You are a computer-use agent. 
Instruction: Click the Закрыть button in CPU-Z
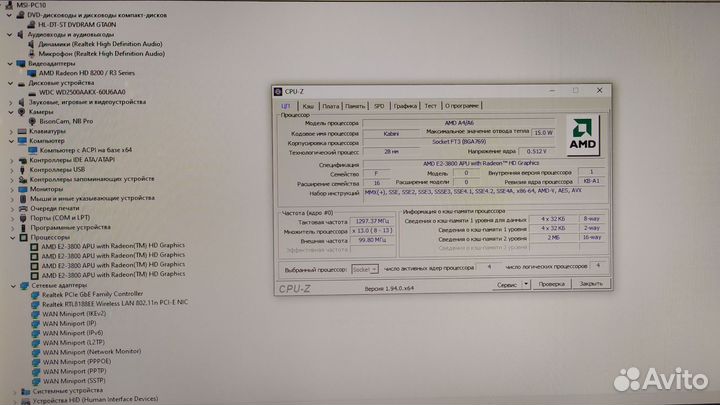point(591,284)
